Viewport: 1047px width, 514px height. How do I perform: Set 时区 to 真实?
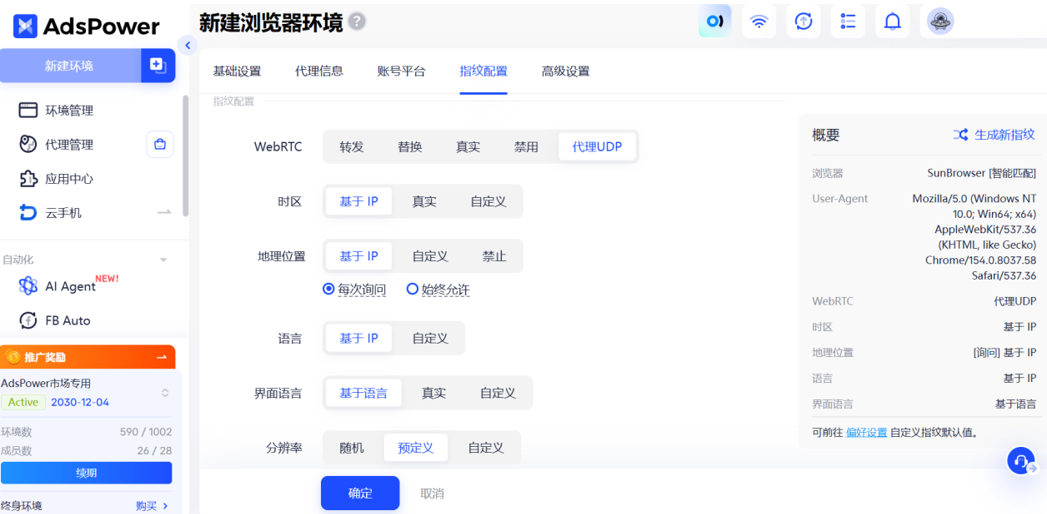pos(424,201)
